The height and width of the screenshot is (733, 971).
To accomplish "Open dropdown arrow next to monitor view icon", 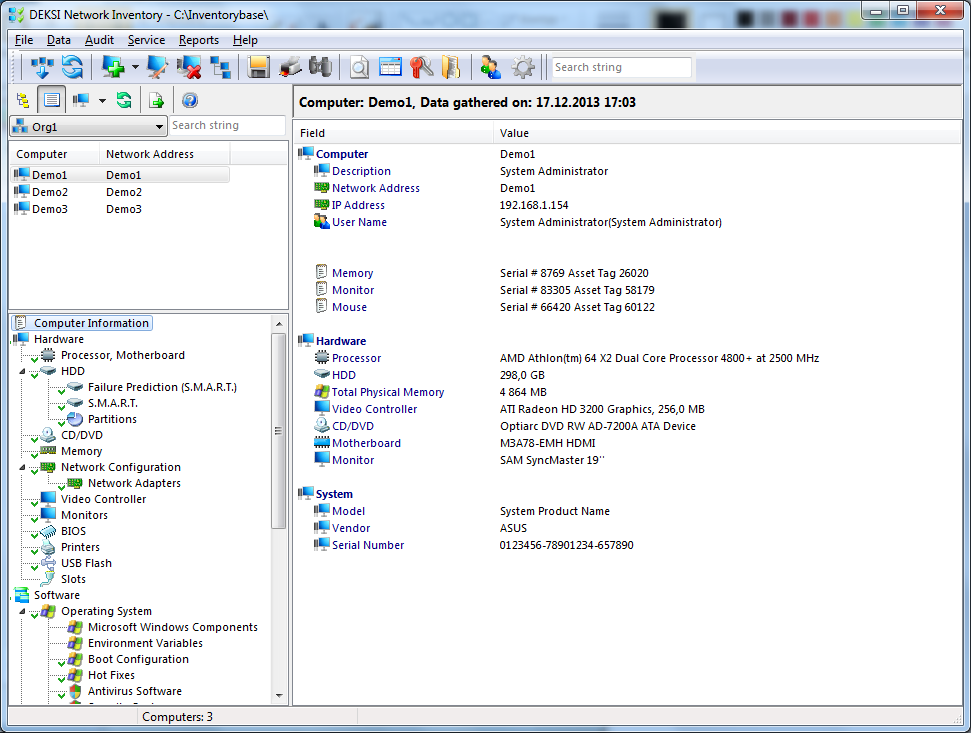I will tap(102, 100).
